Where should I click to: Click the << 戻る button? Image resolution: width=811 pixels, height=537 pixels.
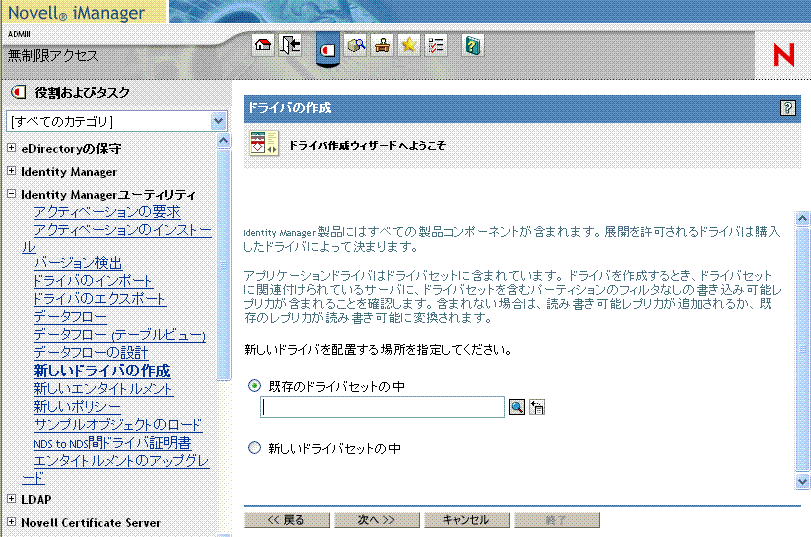click(287, 520)
